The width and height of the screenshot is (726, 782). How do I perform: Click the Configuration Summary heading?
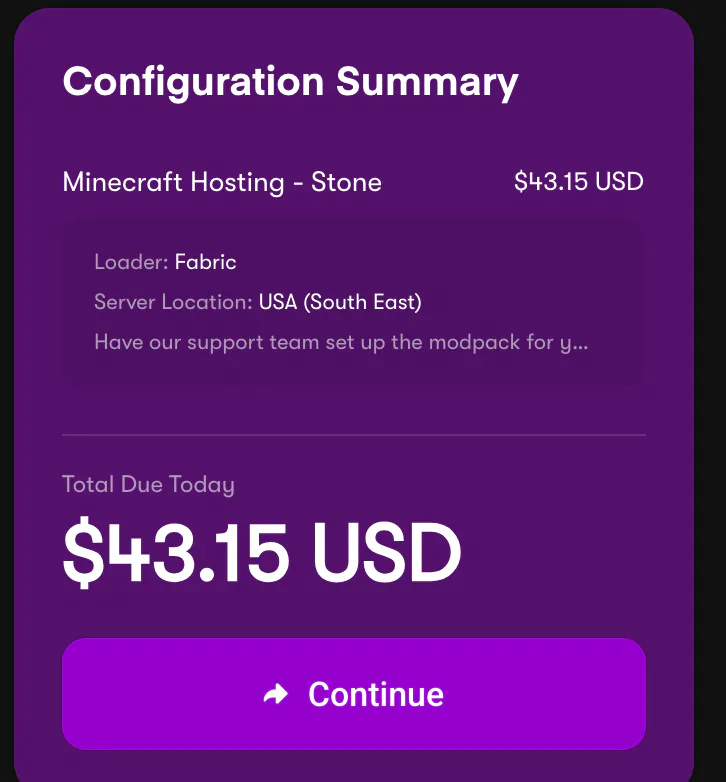click(x=290, y=81)
